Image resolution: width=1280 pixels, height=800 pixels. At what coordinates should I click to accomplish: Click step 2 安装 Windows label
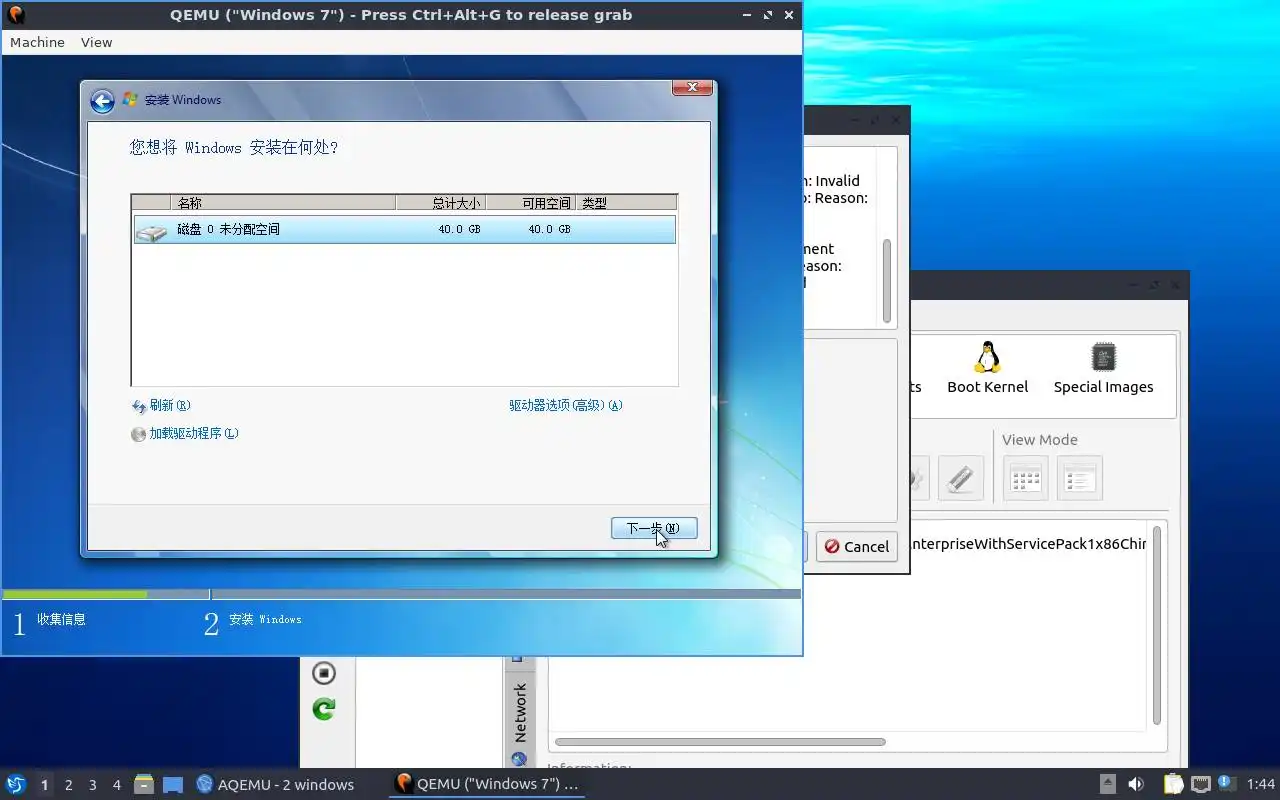coord(265,620)
